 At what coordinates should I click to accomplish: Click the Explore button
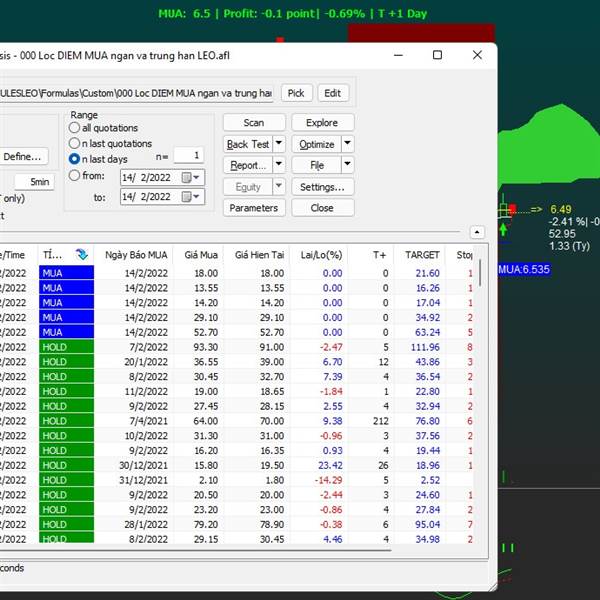322,122
